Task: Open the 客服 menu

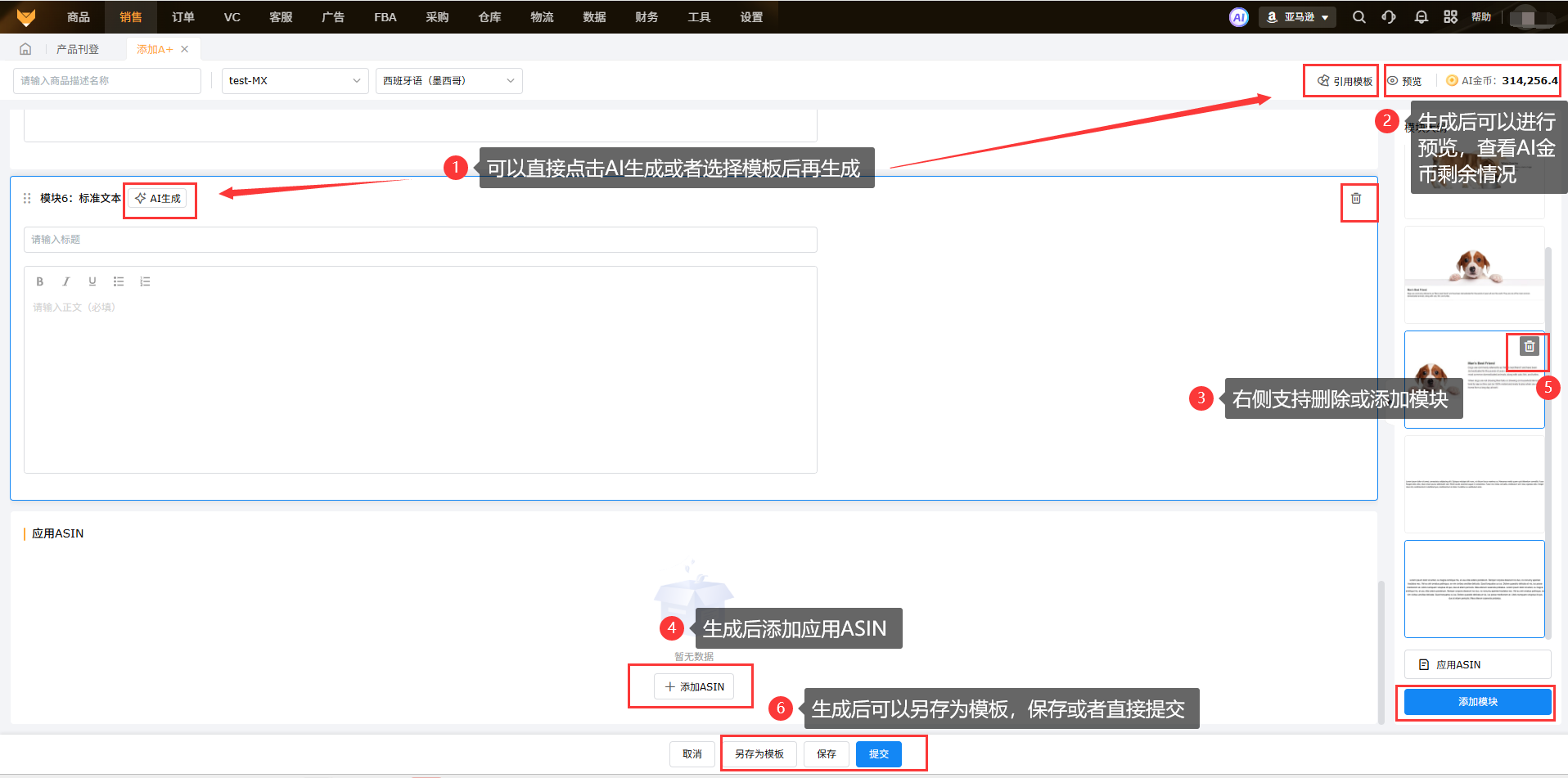Action: click(281, 17)
